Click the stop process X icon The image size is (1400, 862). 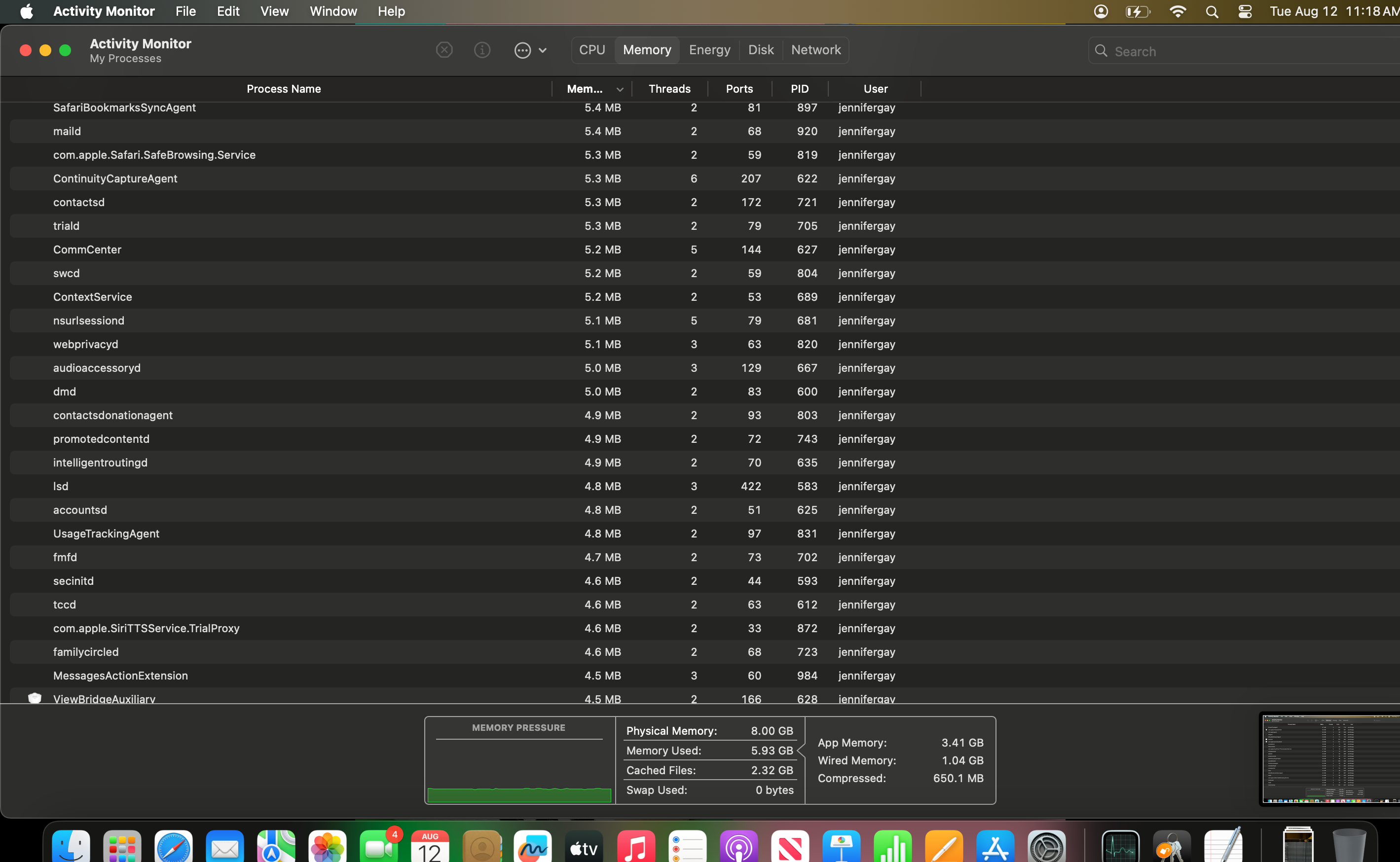point(444,50)
